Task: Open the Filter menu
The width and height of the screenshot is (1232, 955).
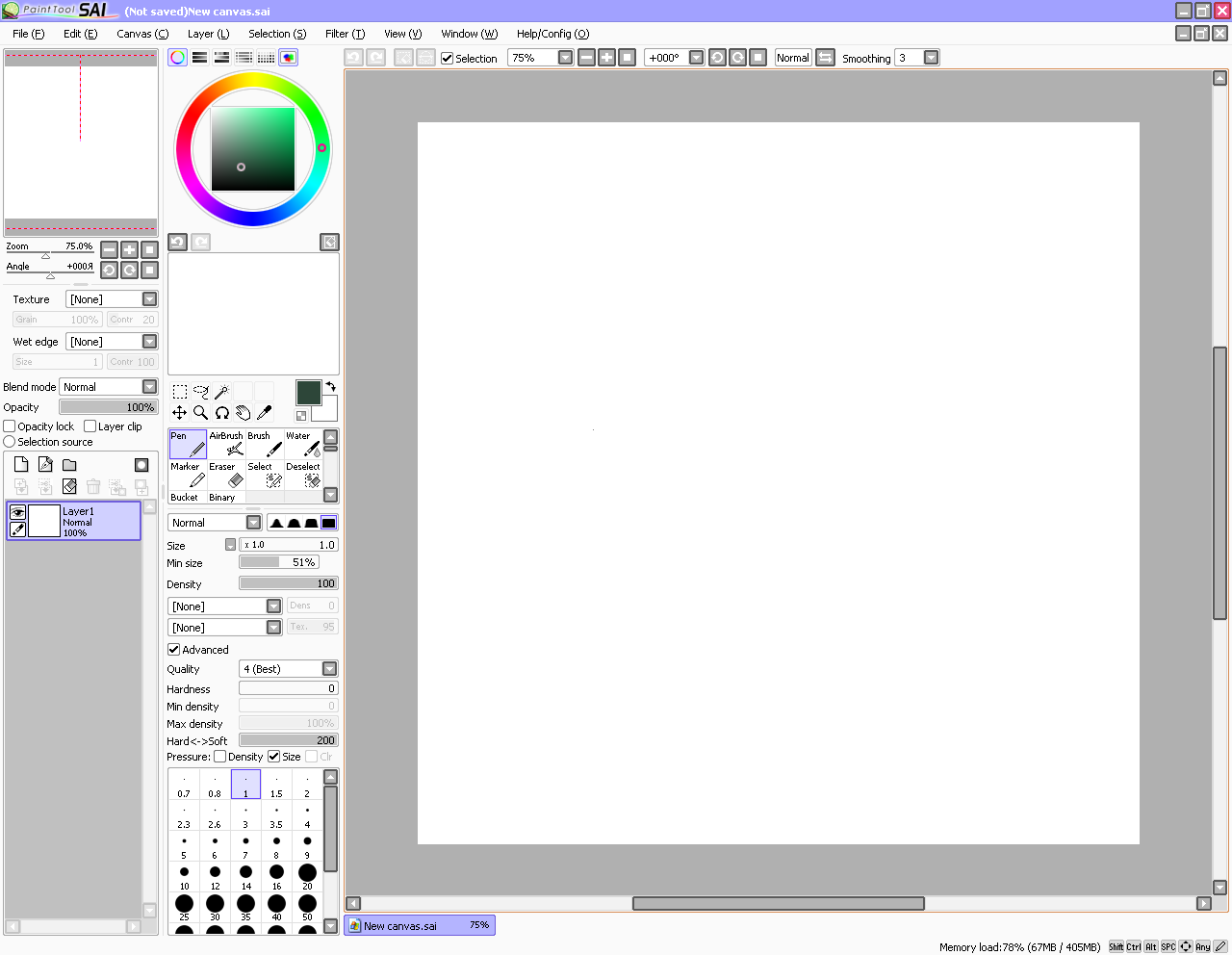Action: (345, 34)
